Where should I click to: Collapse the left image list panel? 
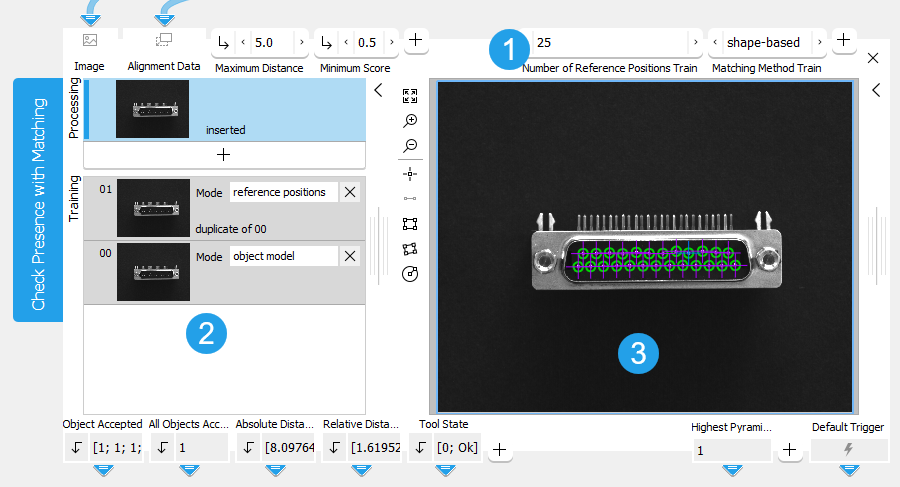(x=378, y=90)
